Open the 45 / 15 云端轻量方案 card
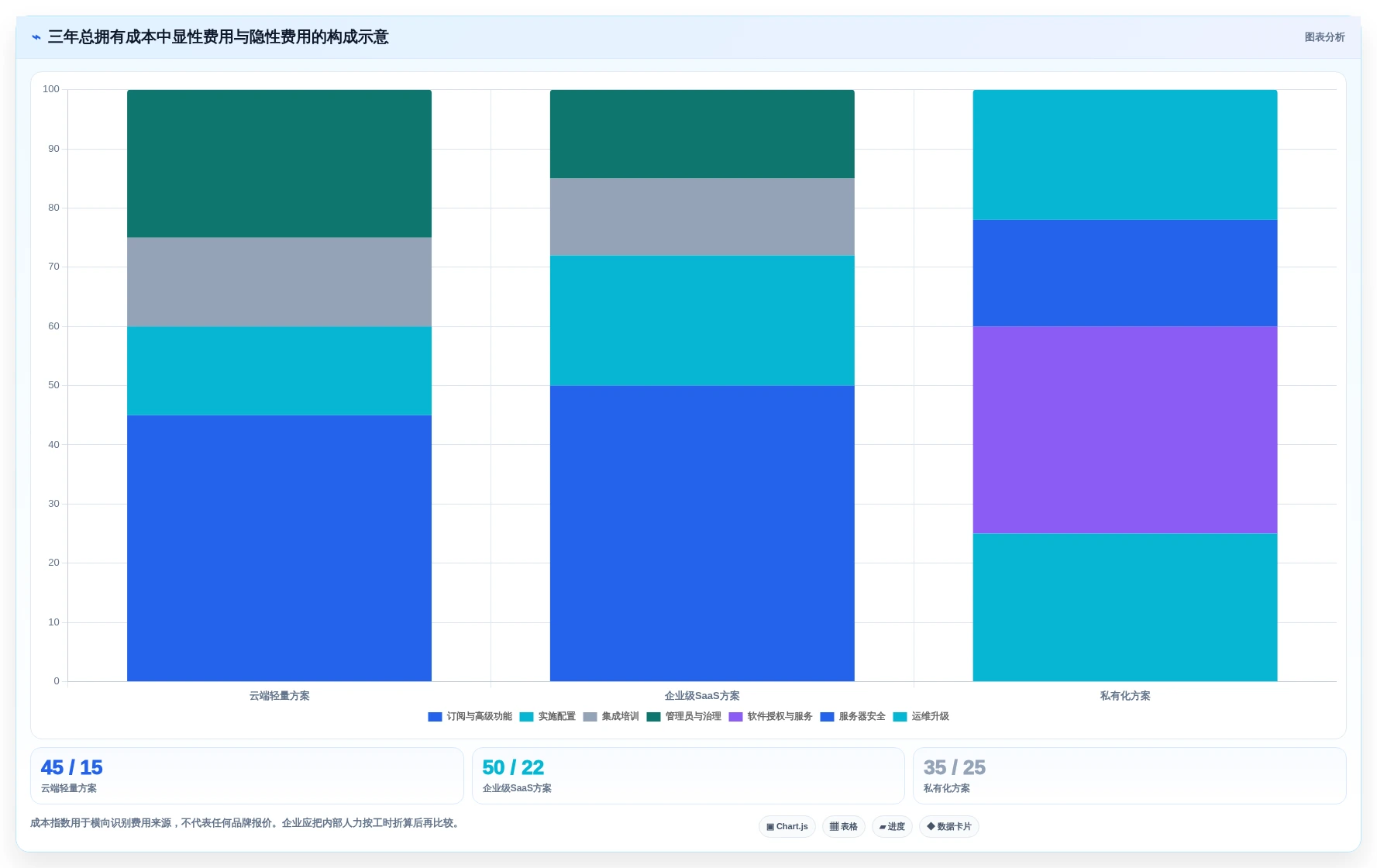 coord(246,776)
